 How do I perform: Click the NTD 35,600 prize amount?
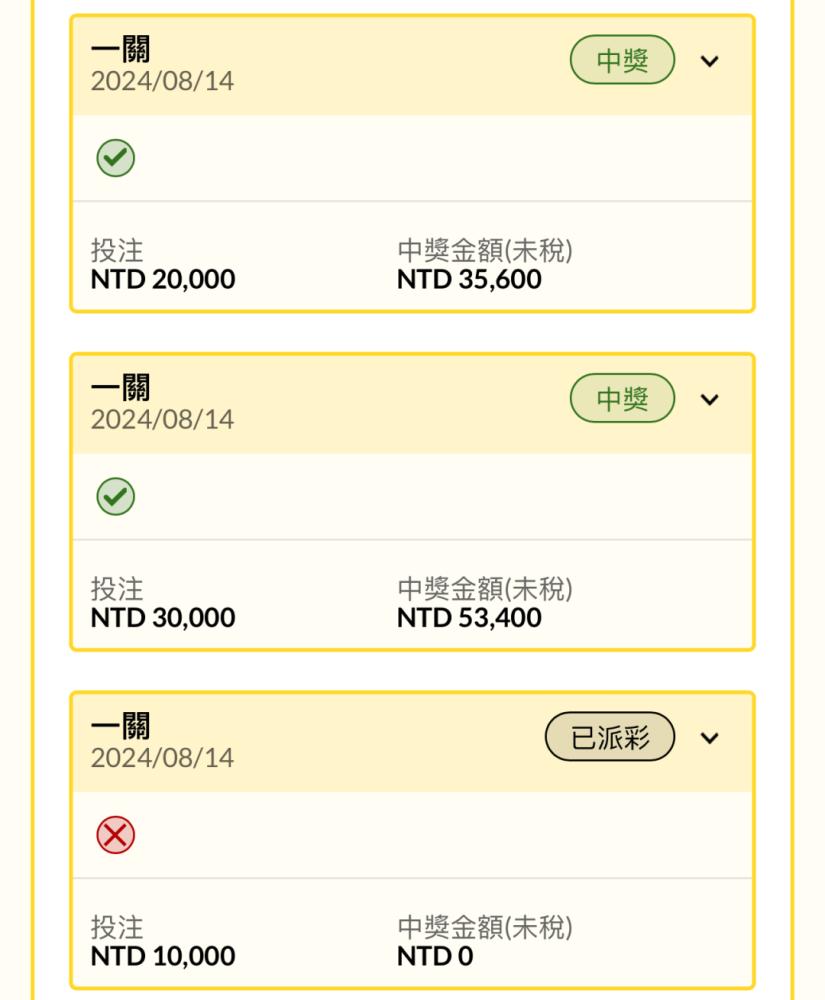(469, 279)
